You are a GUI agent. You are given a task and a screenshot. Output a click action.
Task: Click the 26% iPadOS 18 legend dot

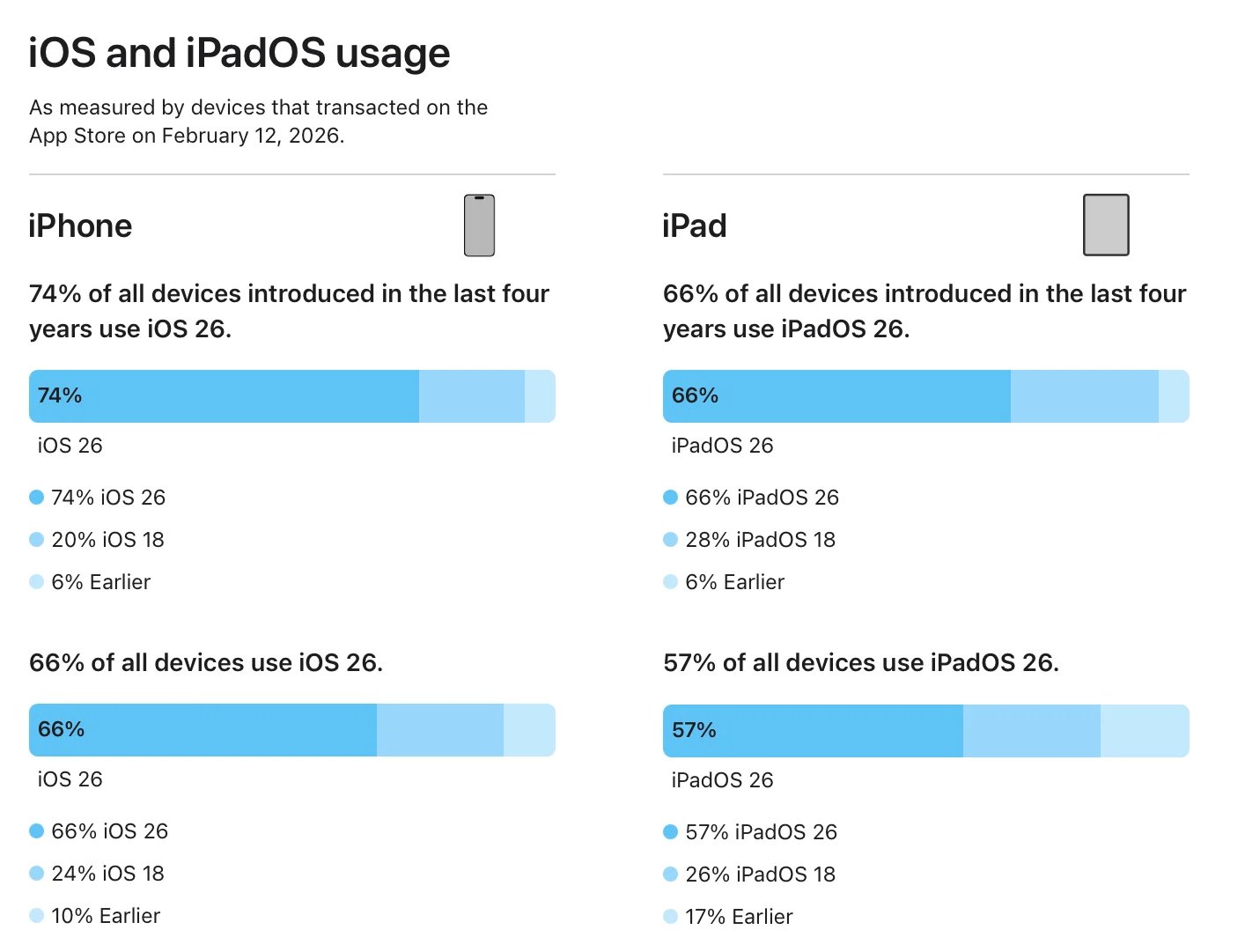pos(671,875)
